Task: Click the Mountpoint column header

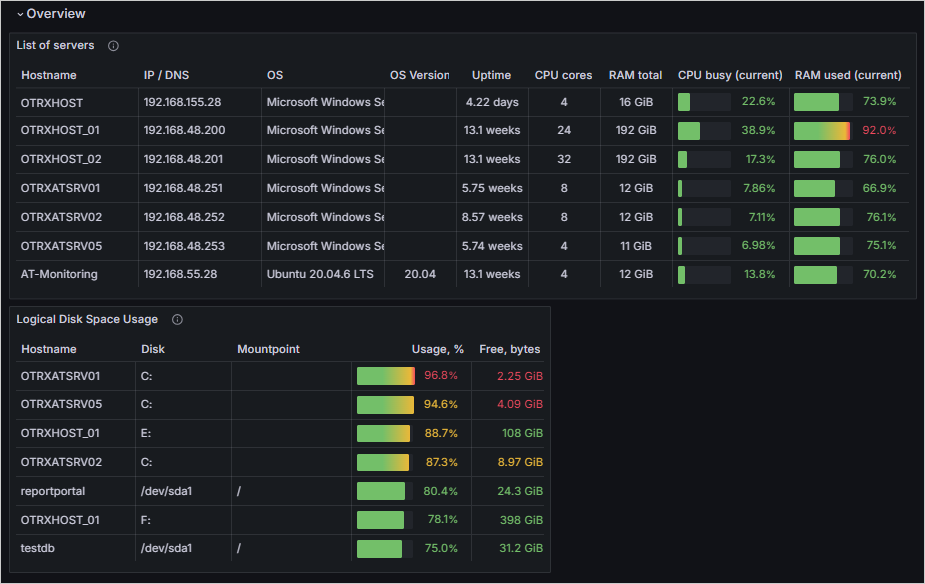Action: coord(268,349)
